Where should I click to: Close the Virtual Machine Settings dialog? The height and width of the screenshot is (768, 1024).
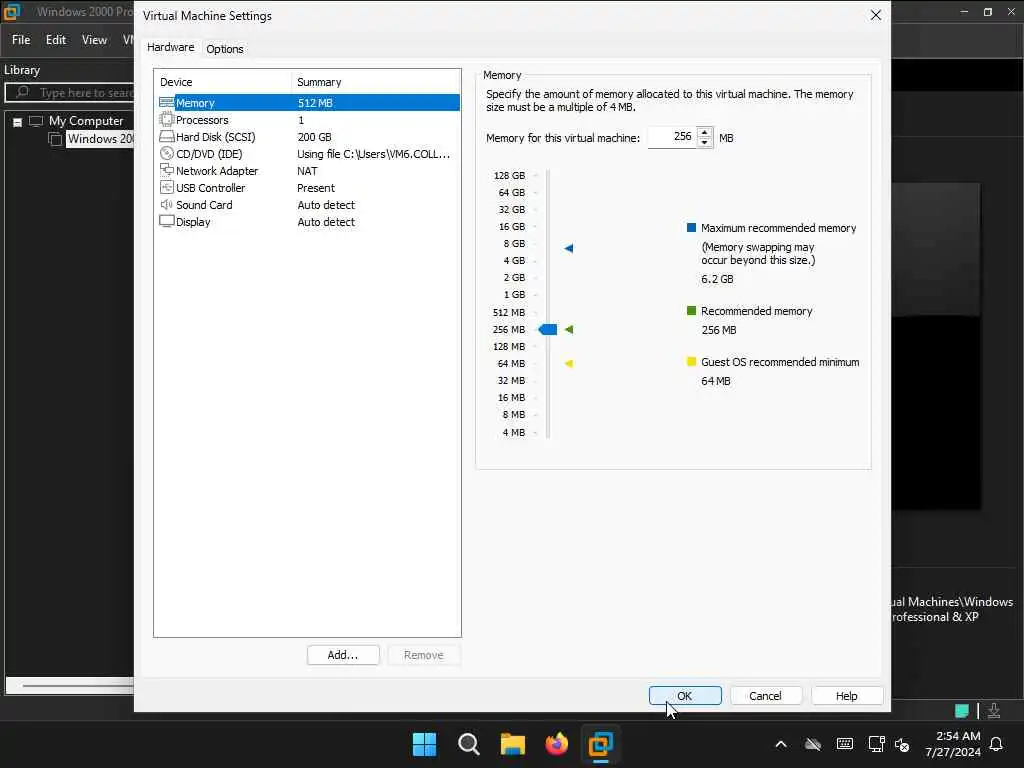pyautogui.click(x=876, y=15)
